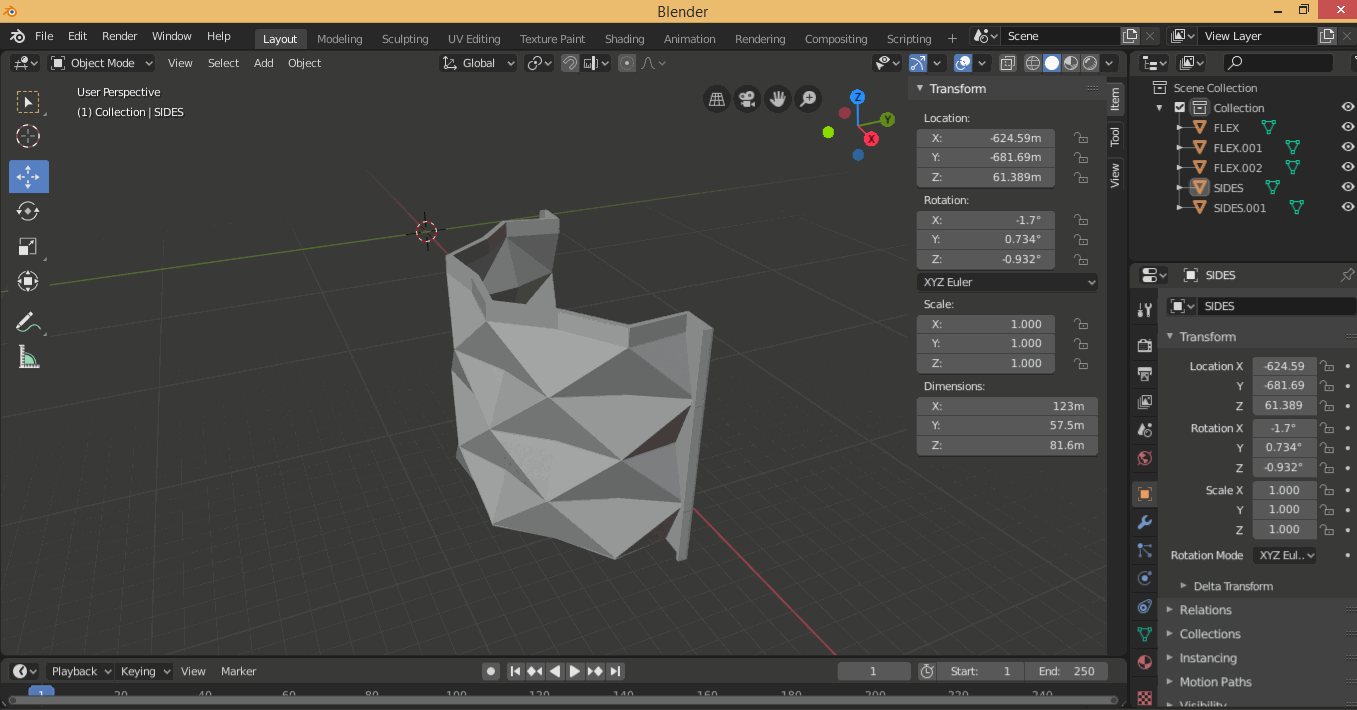Select the Move tool in toolbar

point(28,177)
